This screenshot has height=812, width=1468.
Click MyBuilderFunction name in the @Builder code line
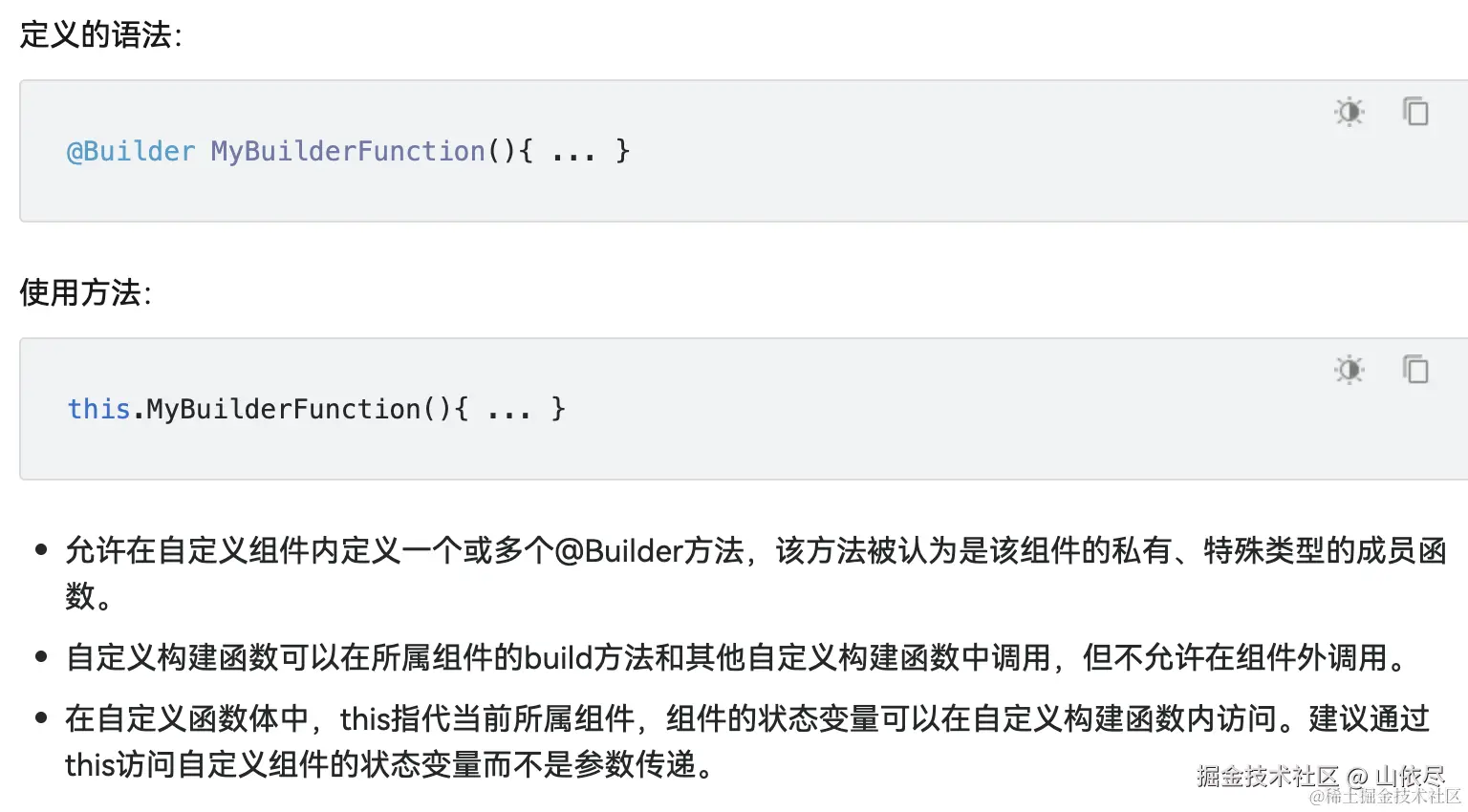[347, 152]
